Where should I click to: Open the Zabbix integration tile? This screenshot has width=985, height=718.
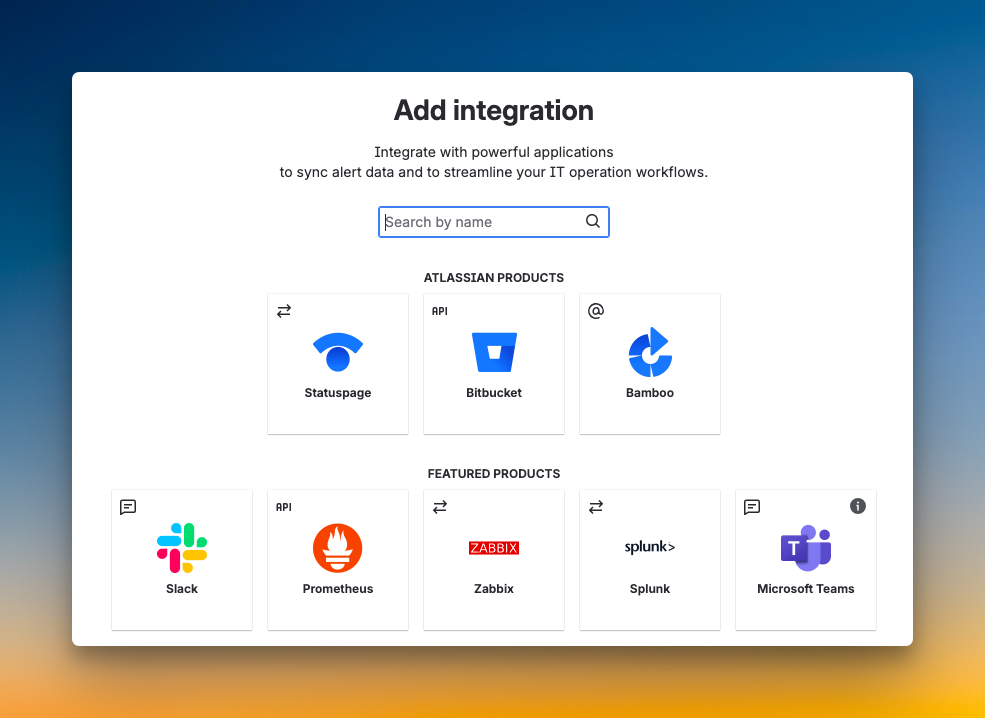493,560
